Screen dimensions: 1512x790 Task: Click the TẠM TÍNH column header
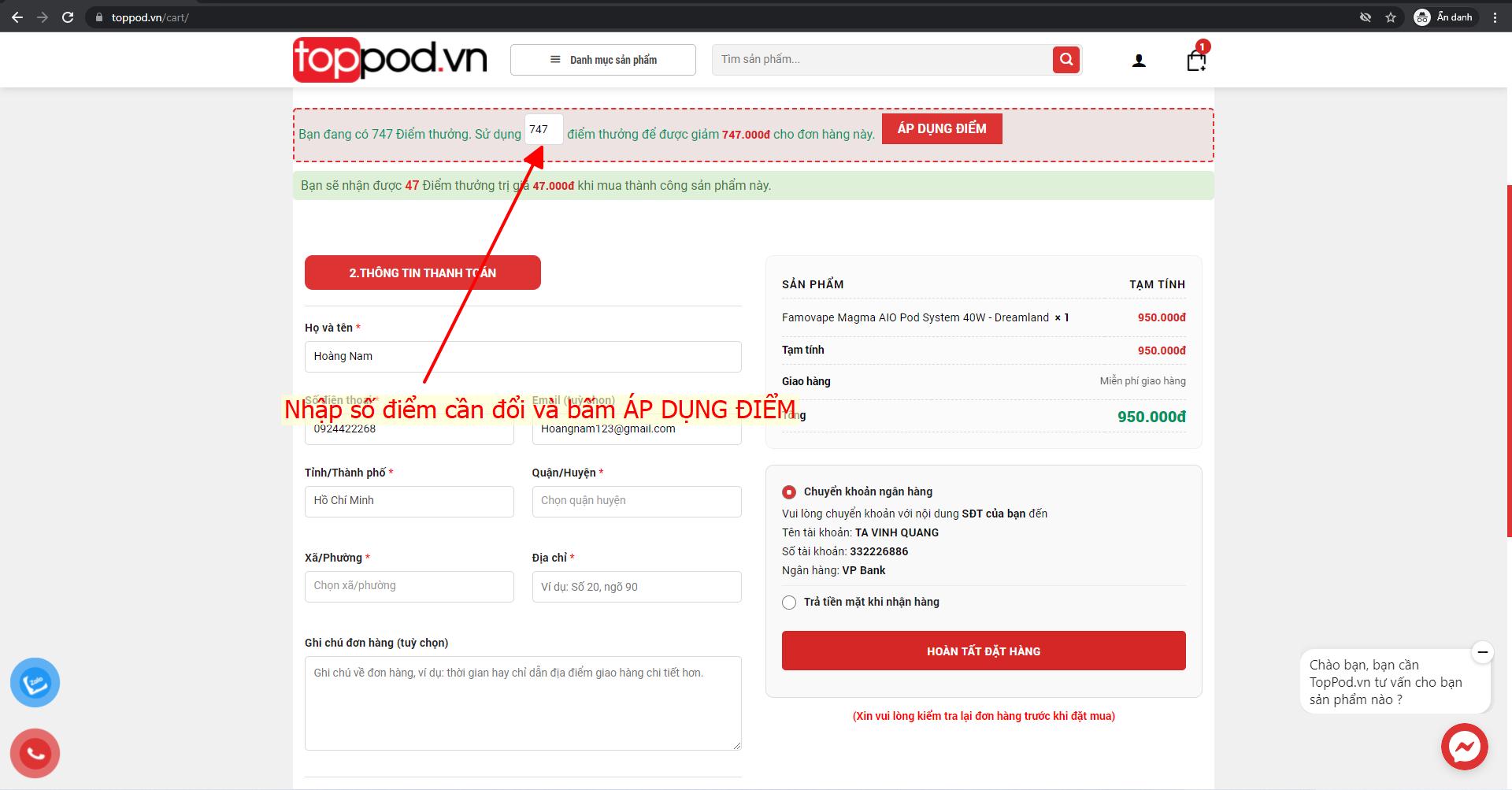tap(1158, 284)
